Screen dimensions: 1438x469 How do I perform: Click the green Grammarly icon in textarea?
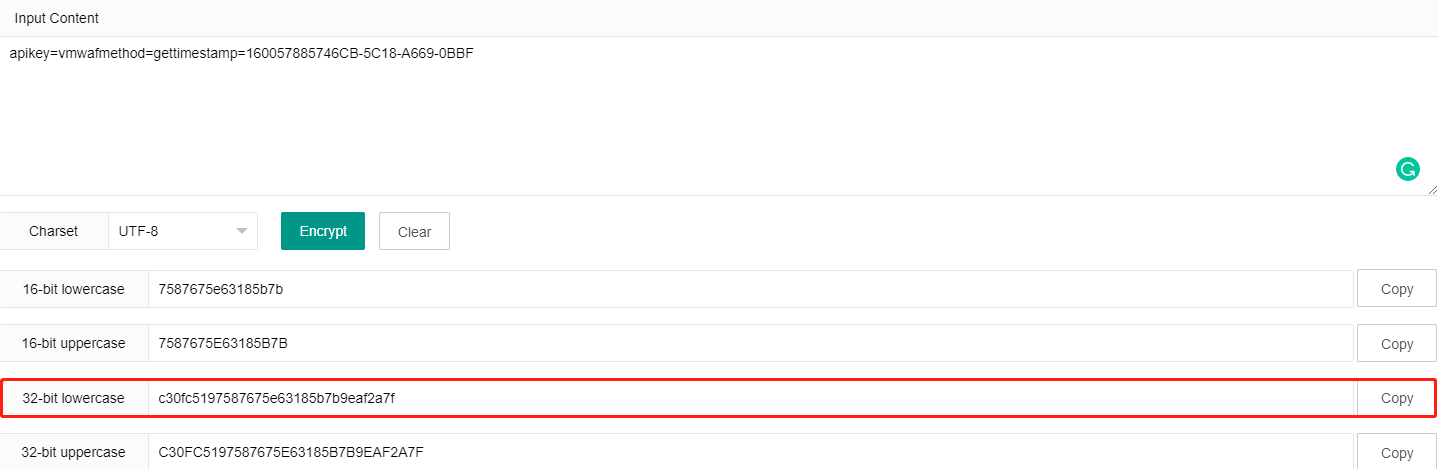[x=1407, y=169]
